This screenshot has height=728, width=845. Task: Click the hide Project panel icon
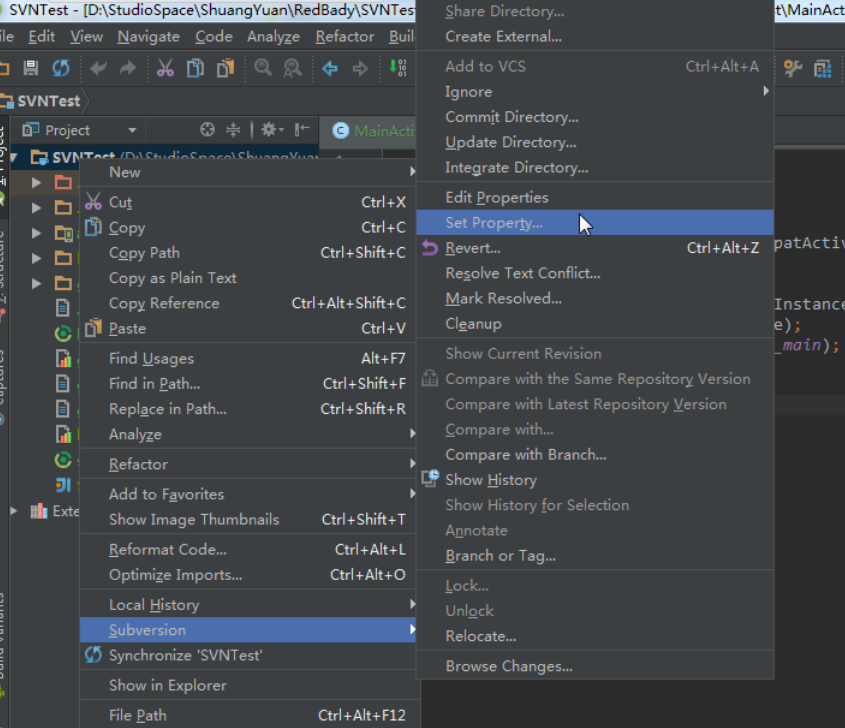pyautogui.click(x=302, y=129)
